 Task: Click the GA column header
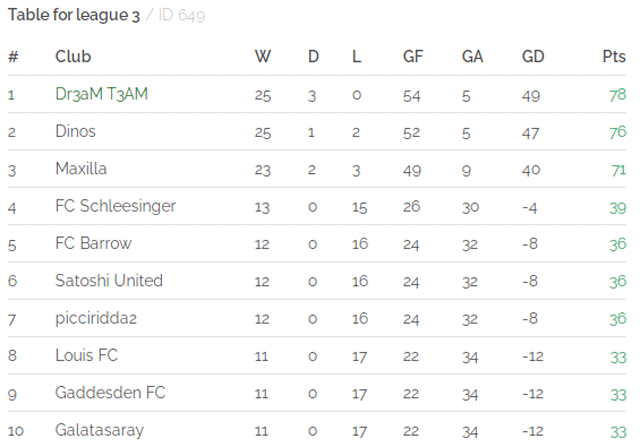472,56
